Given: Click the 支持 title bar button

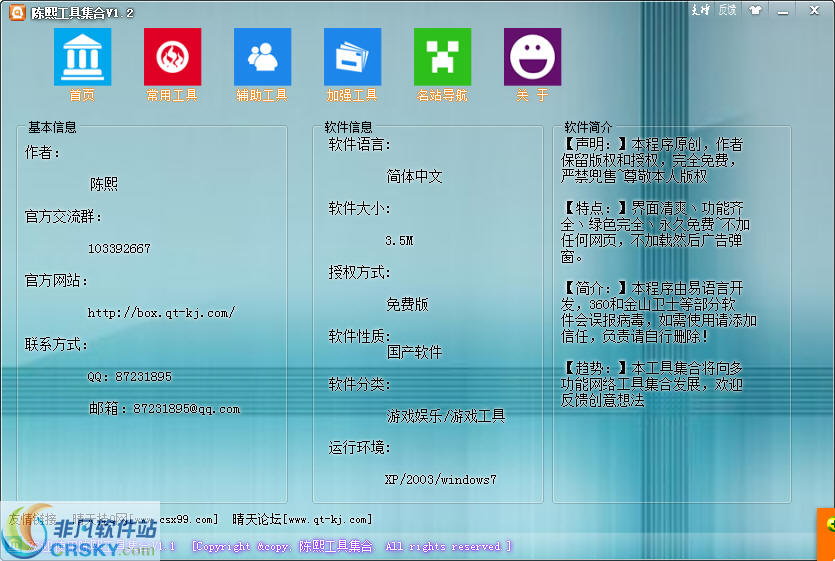Looking at the screenshot, I should tap(700, 10).
